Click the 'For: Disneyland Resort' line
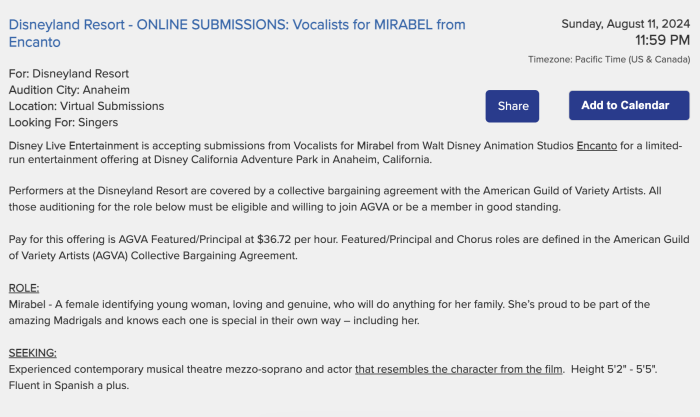The width and height of the screenshot is (700, 417). pos(68,74)
